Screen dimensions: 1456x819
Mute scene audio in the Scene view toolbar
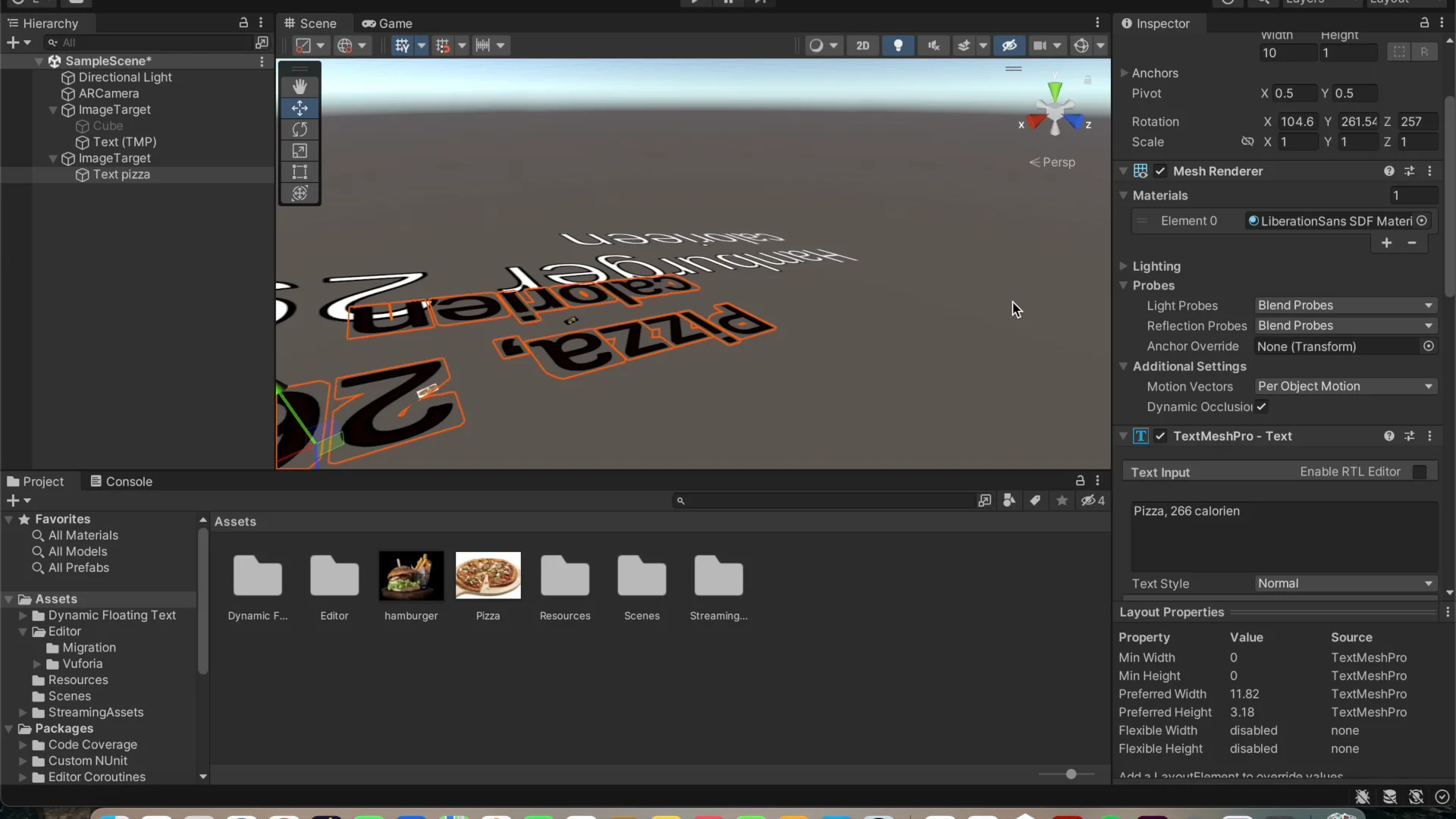pos(933,45)
